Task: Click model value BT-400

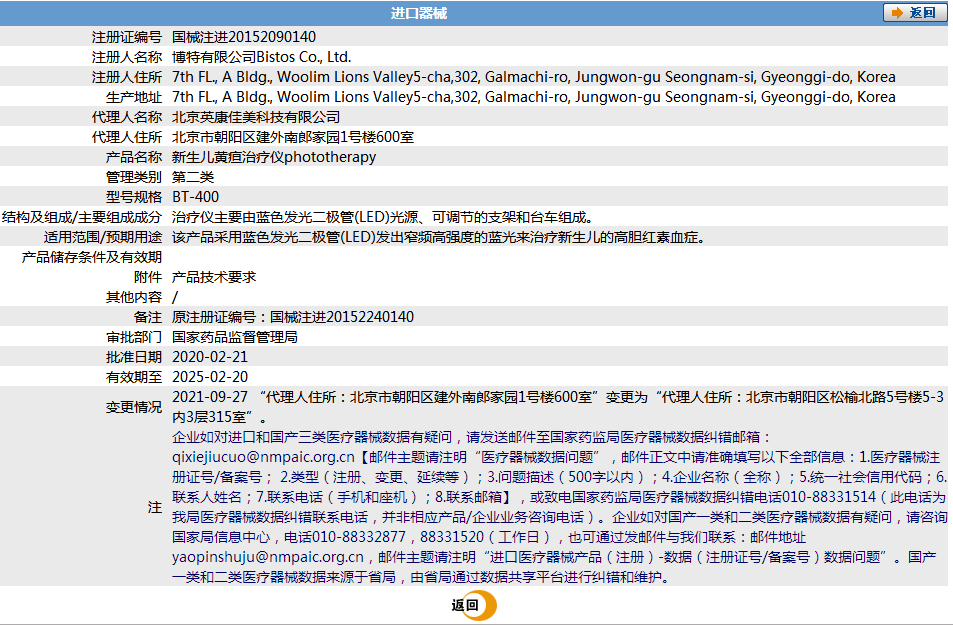Action: (x=195, y=197)
